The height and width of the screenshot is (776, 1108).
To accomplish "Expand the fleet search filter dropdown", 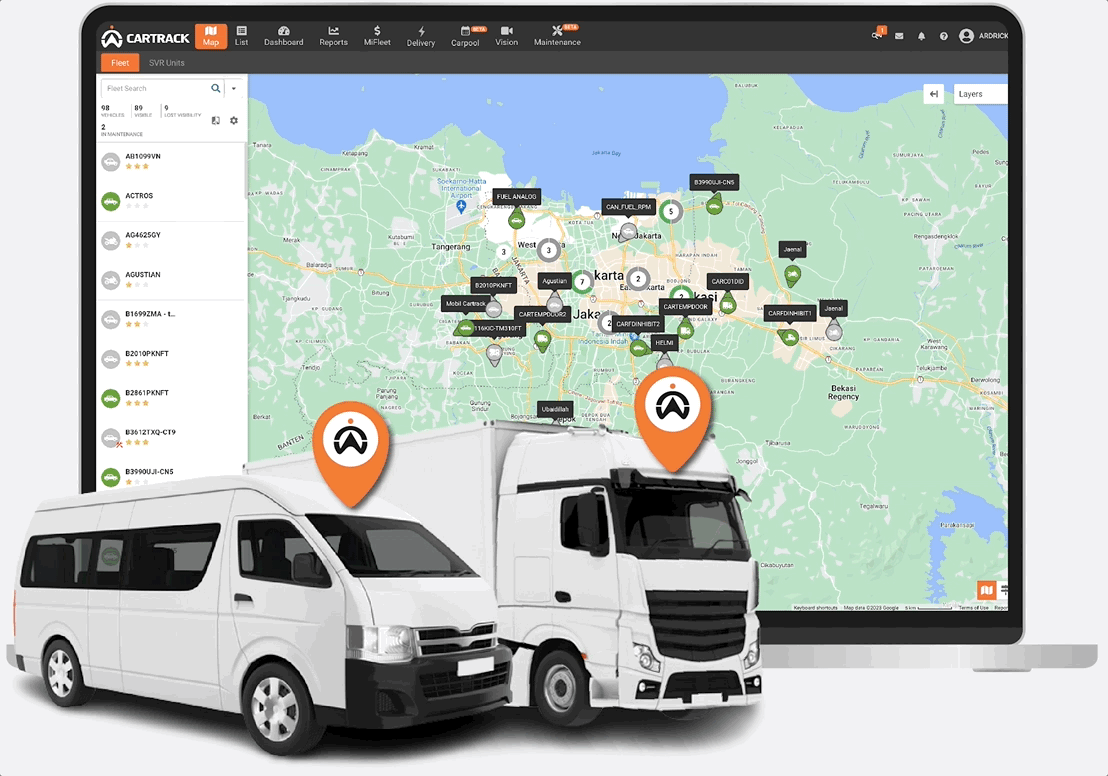I will pyautogui.click(x=234, y=88).
